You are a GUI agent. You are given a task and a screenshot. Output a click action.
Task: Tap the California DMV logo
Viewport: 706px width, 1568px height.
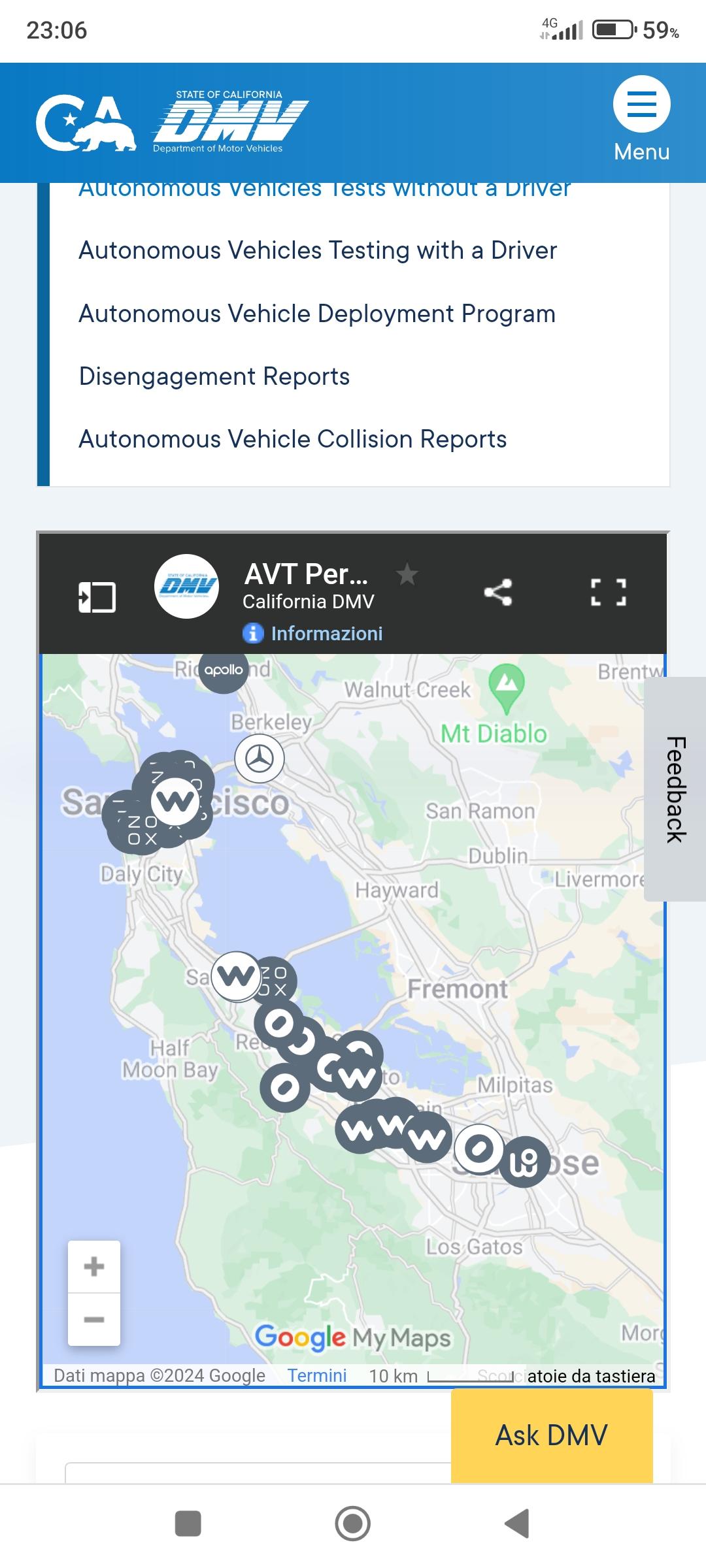172,123
